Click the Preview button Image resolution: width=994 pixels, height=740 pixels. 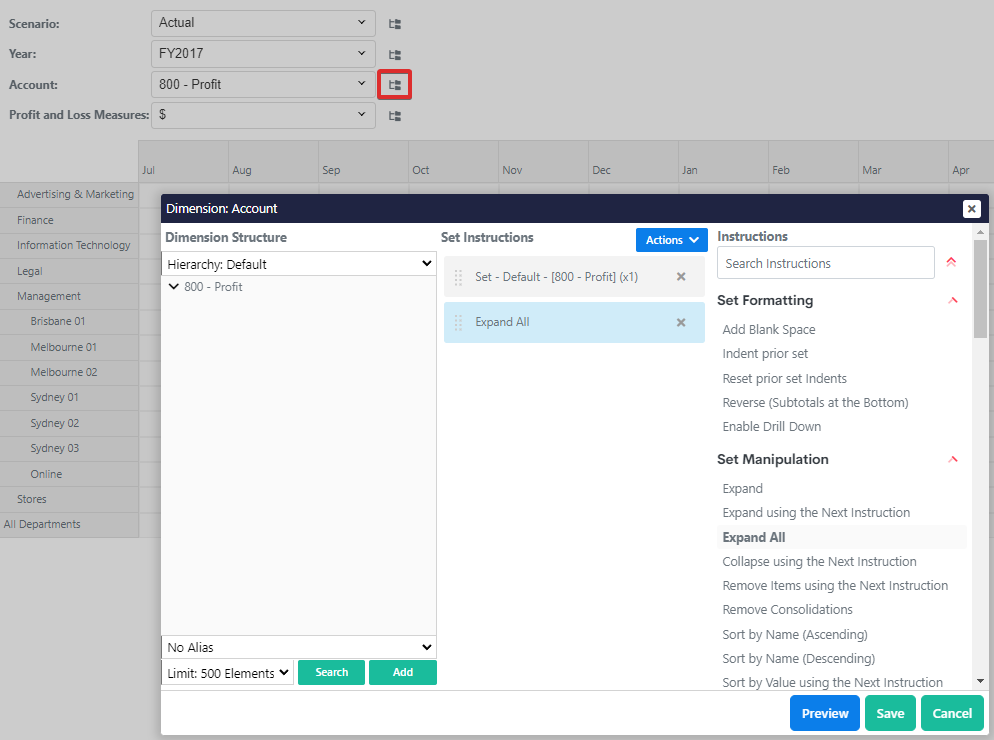(x=824, y=713)
